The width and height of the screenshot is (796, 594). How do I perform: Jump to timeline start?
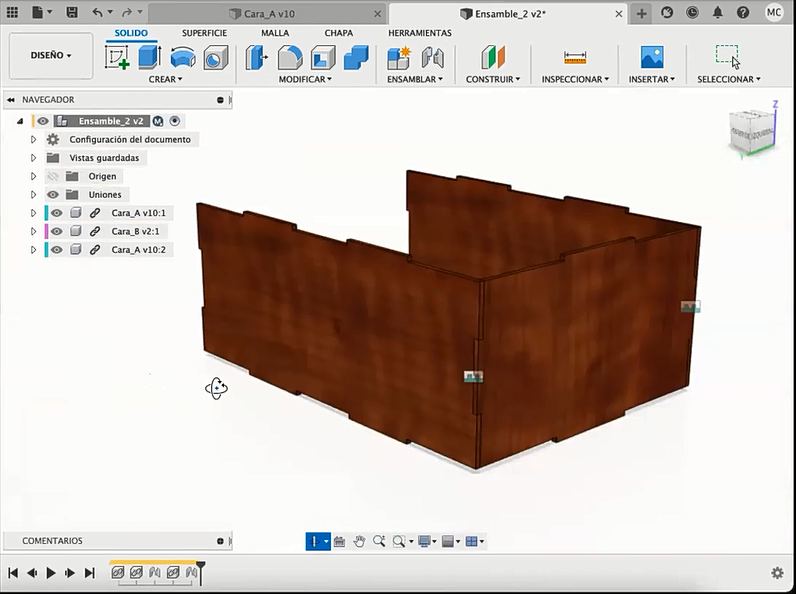coord(13,573)
